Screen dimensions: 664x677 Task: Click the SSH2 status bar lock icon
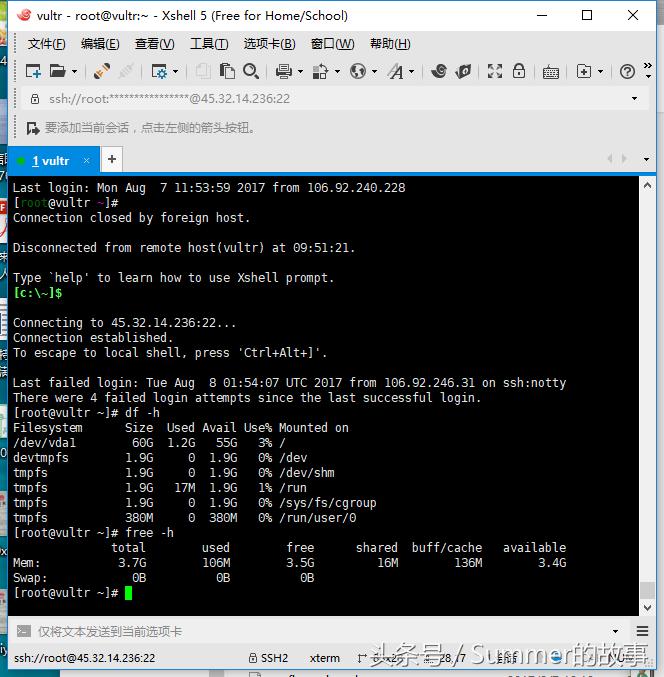(x=253, y=658)
